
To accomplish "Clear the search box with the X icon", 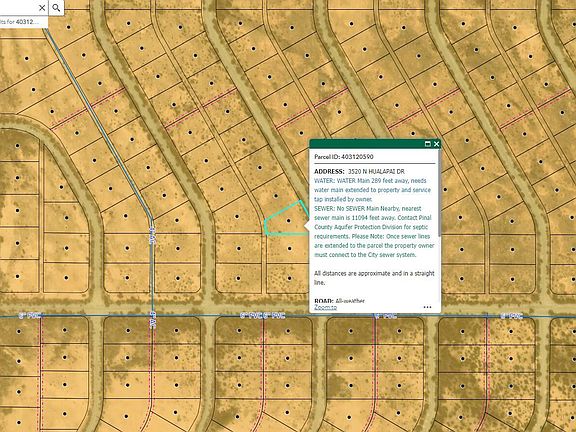I will click(42, 8).
